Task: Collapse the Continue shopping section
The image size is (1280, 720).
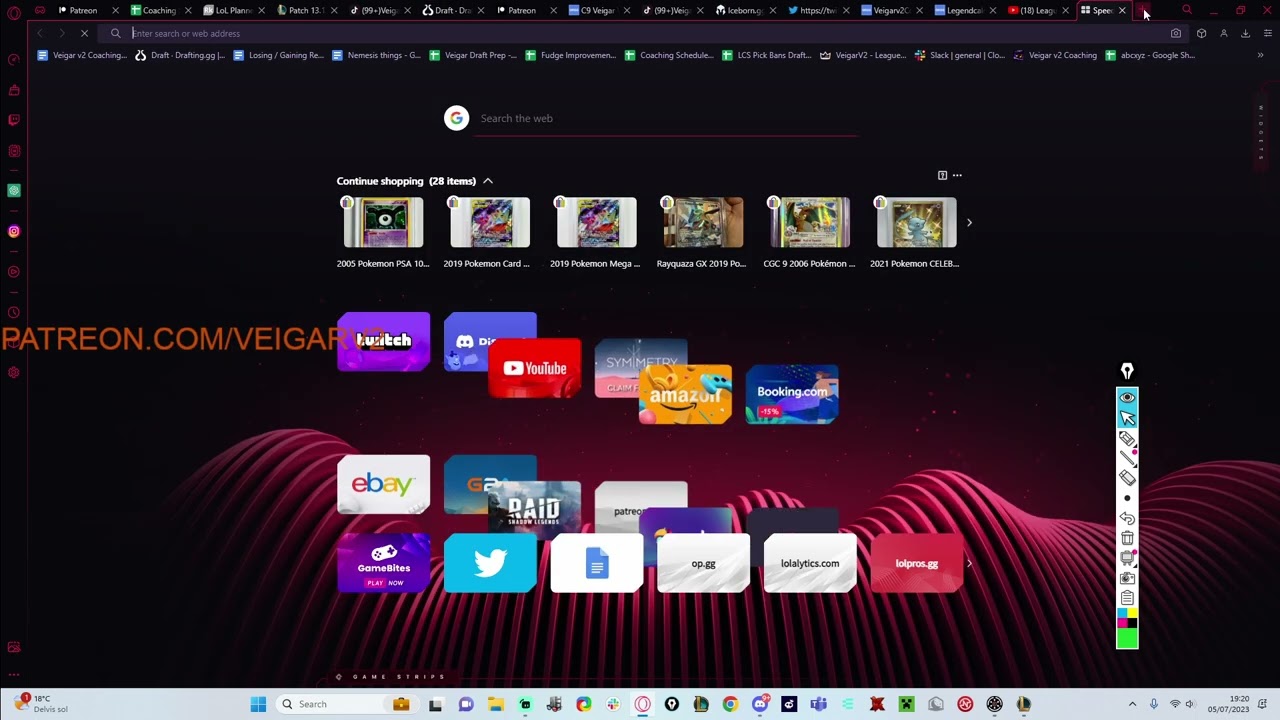Action: (488, 181)
